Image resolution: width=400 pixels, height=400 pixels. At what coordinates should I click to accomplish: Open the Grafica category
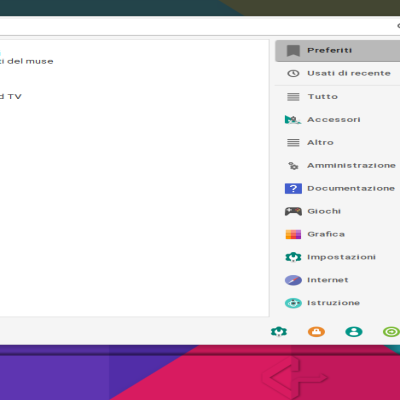pos(337,234)
